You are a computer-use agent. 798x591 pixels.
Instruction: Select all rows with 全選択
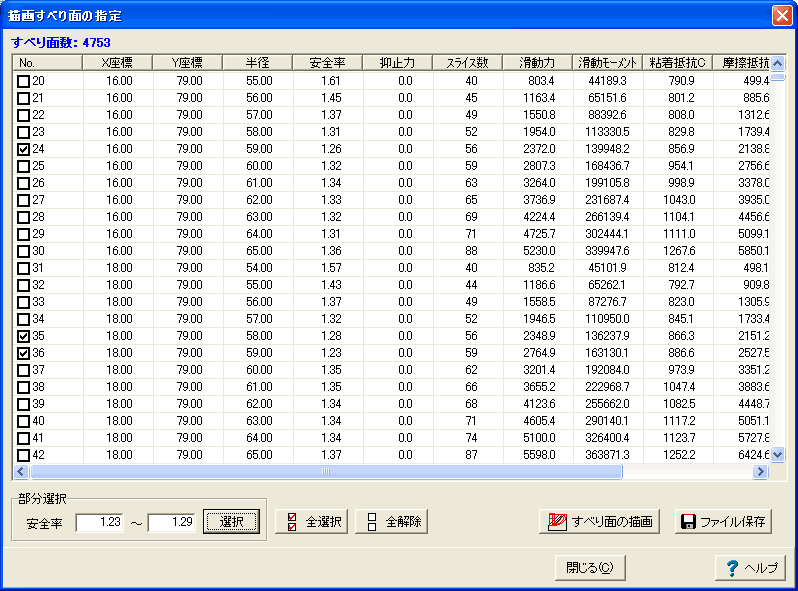(311, 521)
